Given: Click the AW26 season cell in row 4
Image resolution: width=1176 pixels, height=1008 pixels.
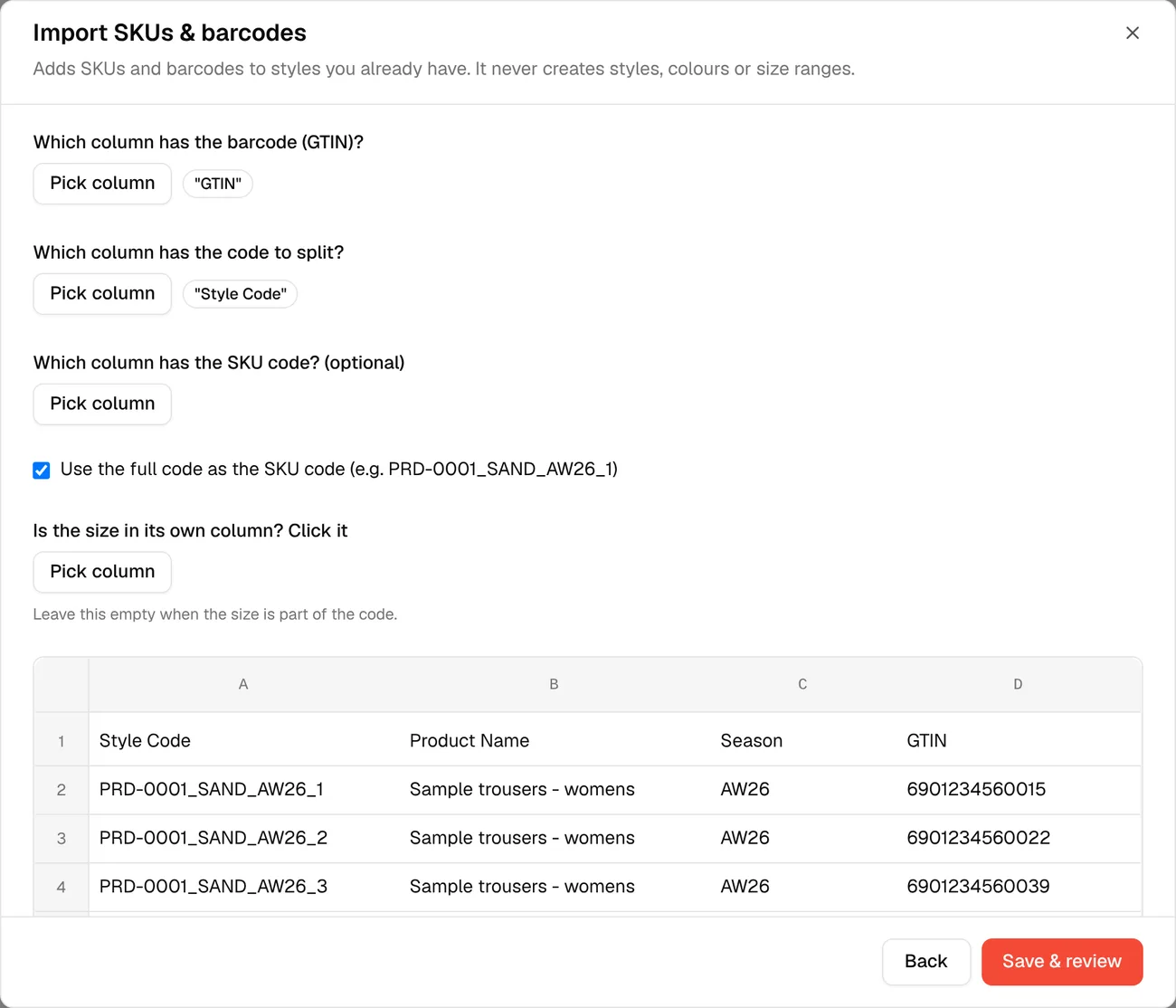Looking at the screenshot, I should [x=802, y=887].
